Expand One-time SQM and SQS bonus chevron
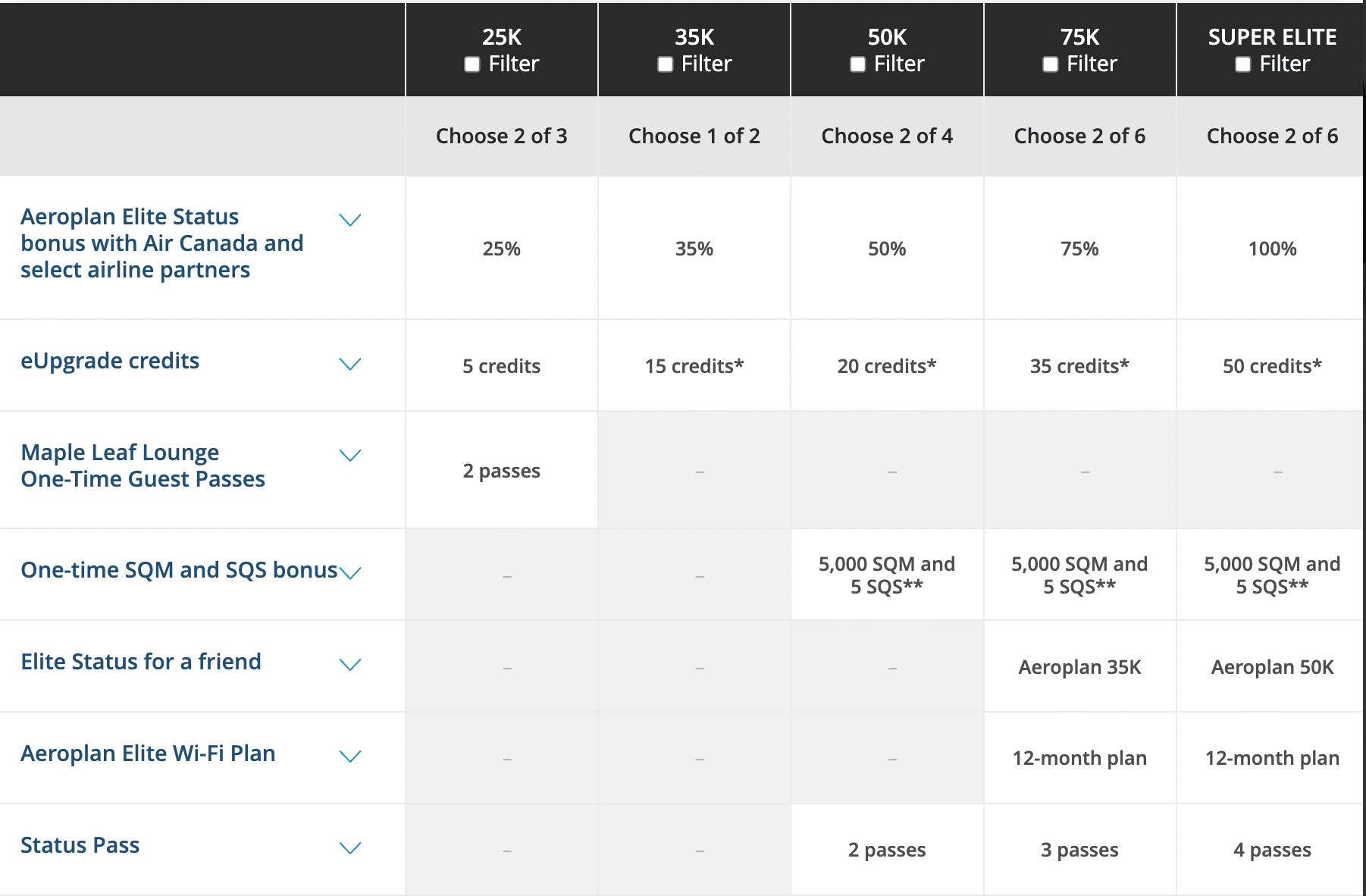1366x896 pixels. pyautogui.click(x=350, y=572)
